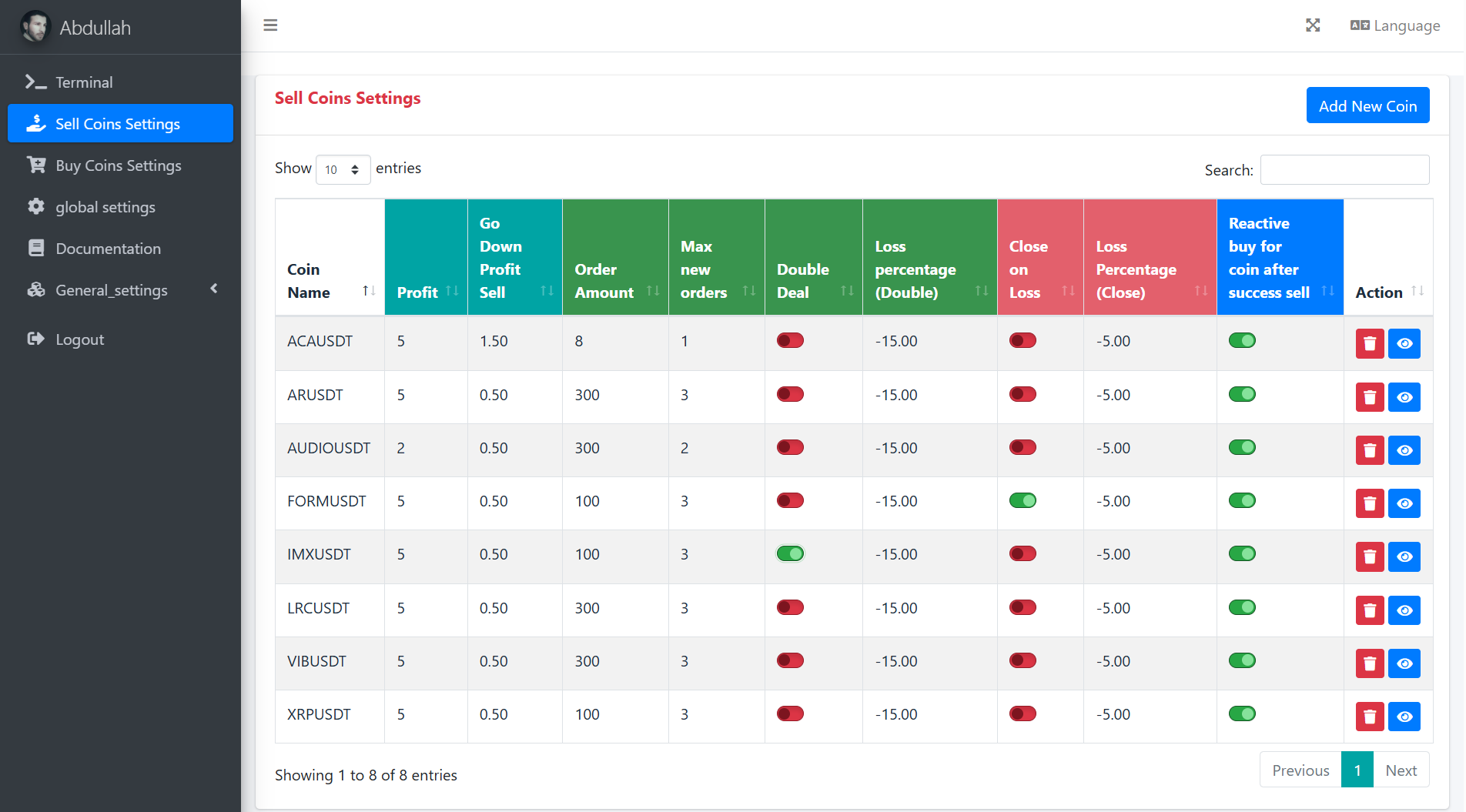The height and width of the screenshot is (812, 1466).
Task: Click the trash icon for VIBUSDT
Action: click(x=1369, y=663)
